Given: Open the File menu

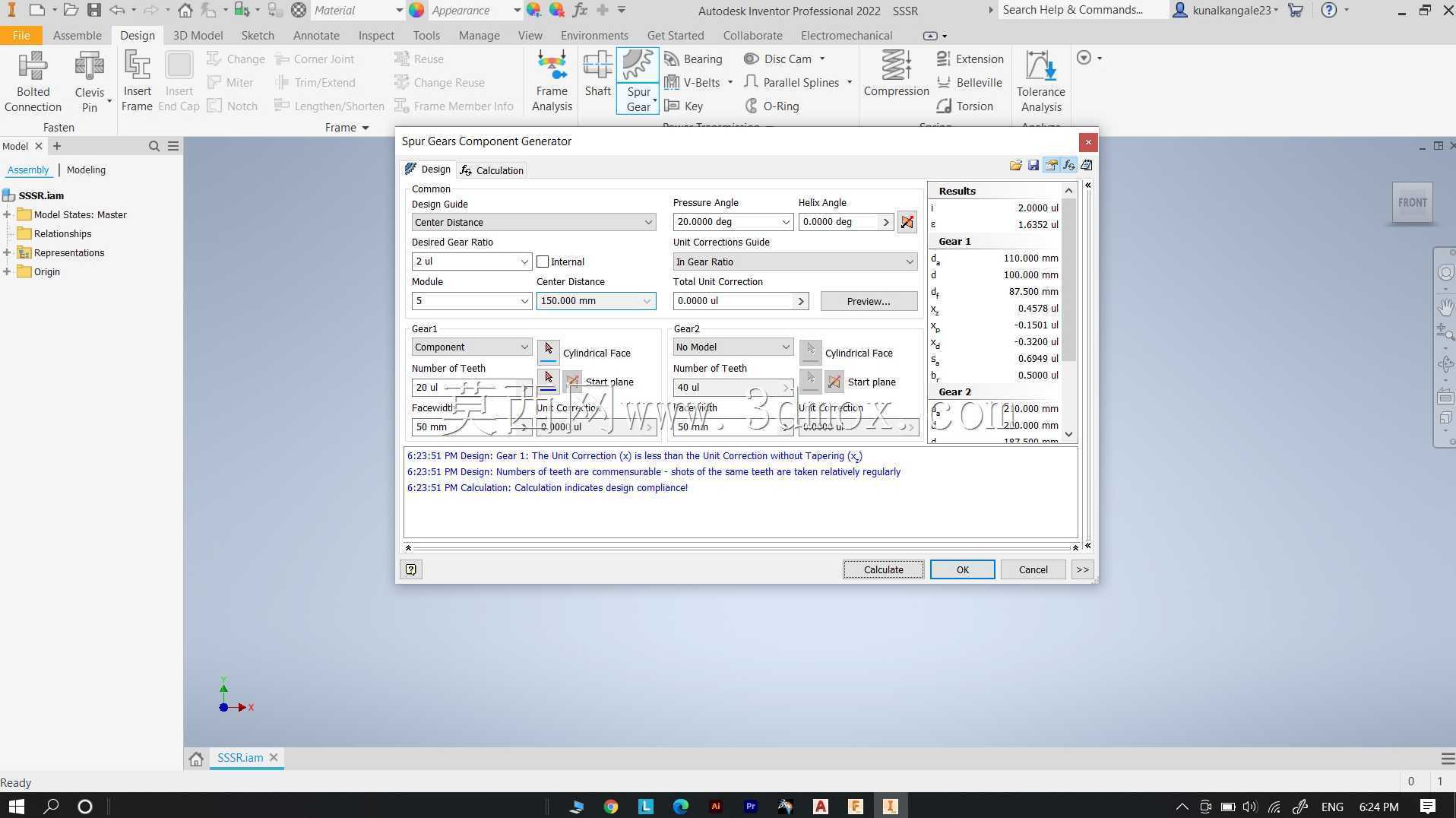Looking at the screenshot, I should (x=21, y=36).
